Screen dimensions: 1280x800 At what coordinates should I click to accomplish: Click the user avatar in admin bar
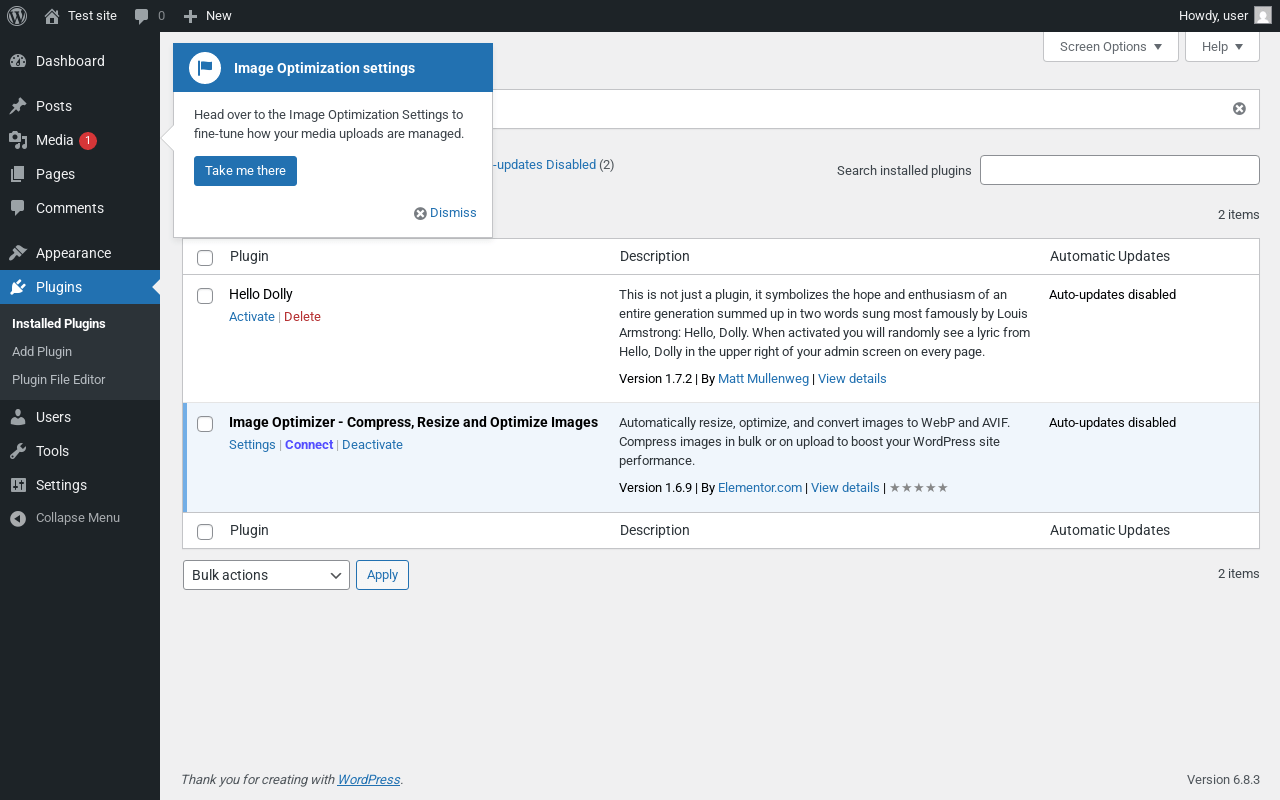pos(1263,16)
